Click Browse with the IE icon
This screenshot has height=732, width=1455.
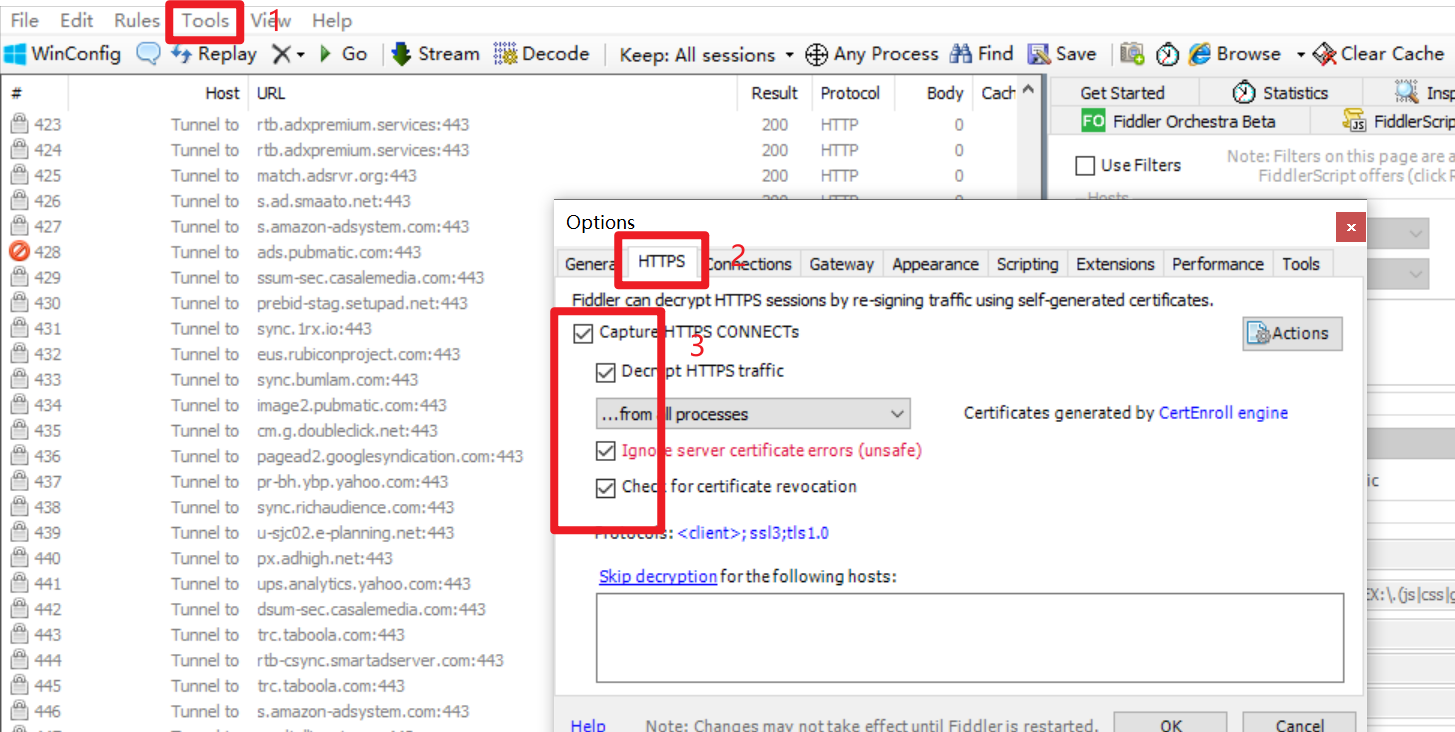point(1235,54)
